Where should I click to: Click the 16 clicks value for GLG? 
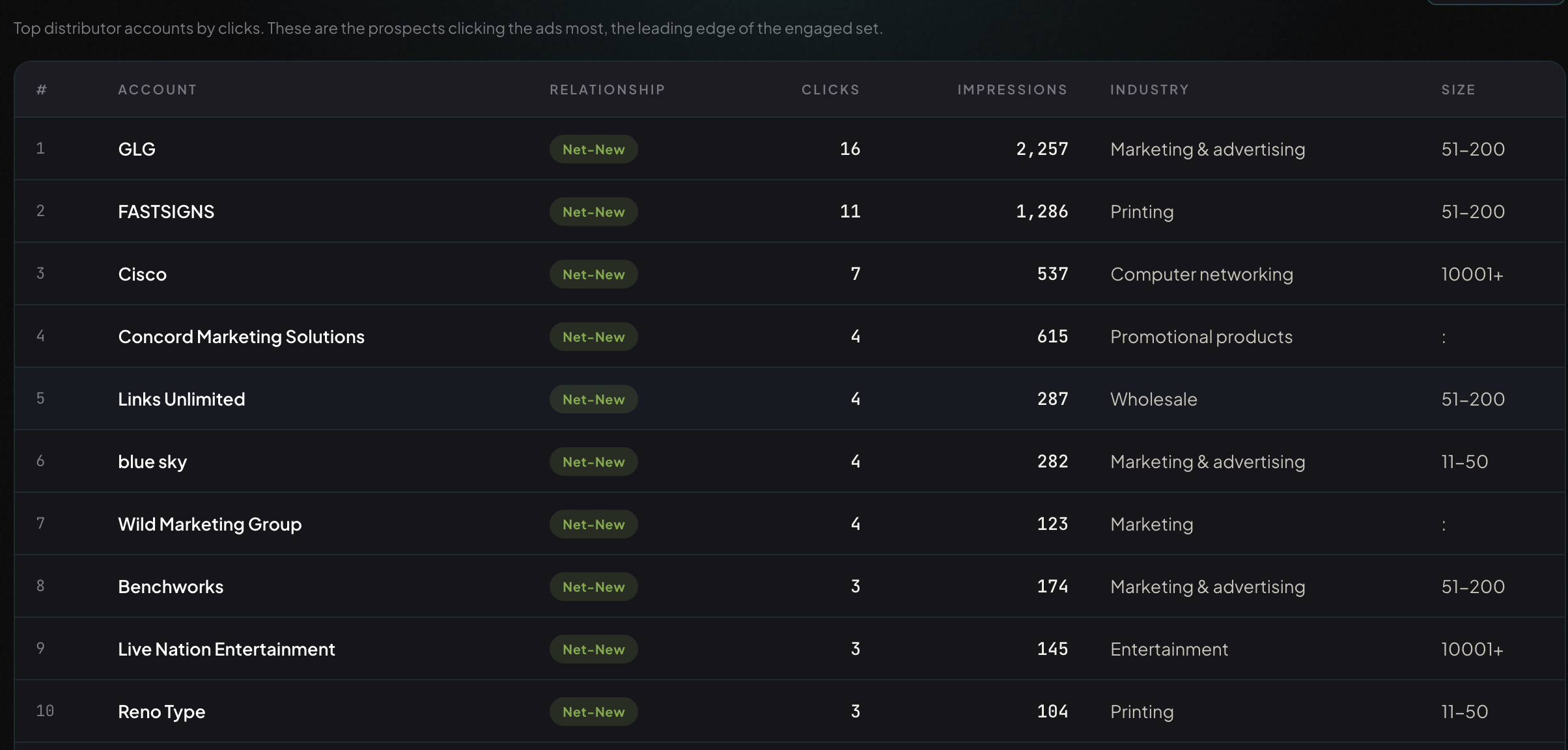(x=850, y=149)
